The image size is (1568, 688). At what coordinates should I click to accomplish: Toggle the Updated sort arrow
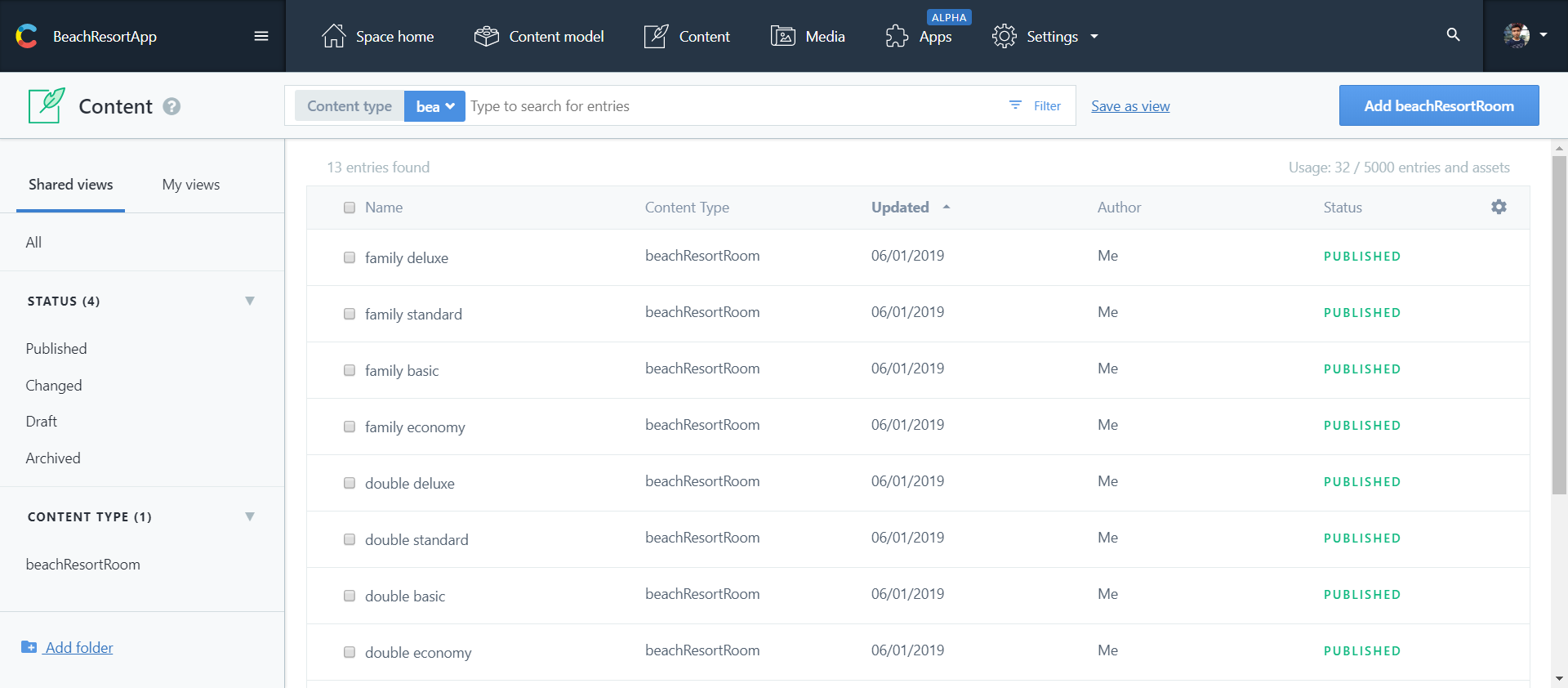(947, 207)
